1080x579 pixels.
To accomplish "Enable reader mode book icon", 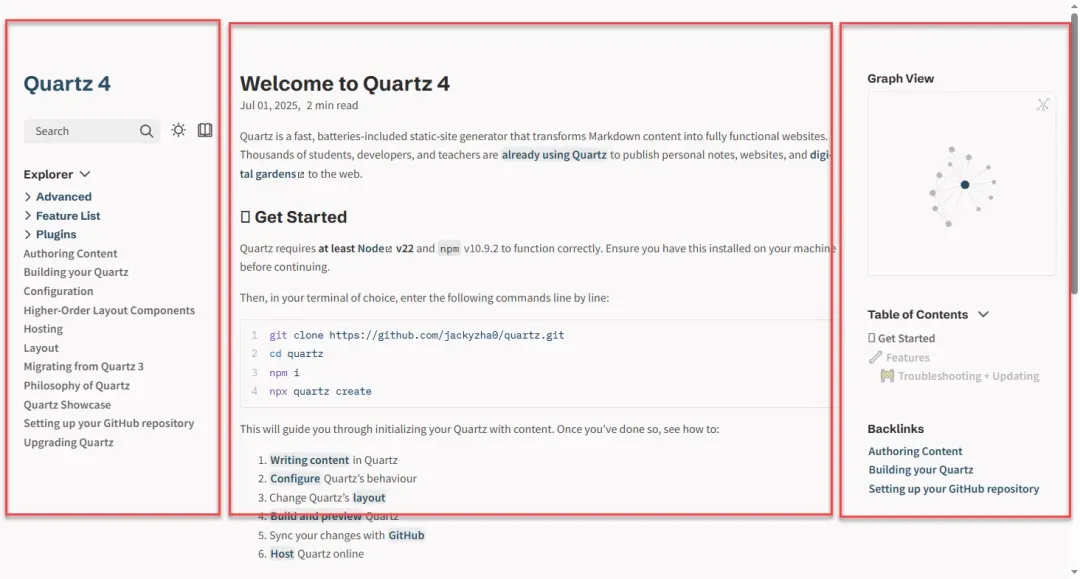I will pyautogui.click(x=205, y=130).
